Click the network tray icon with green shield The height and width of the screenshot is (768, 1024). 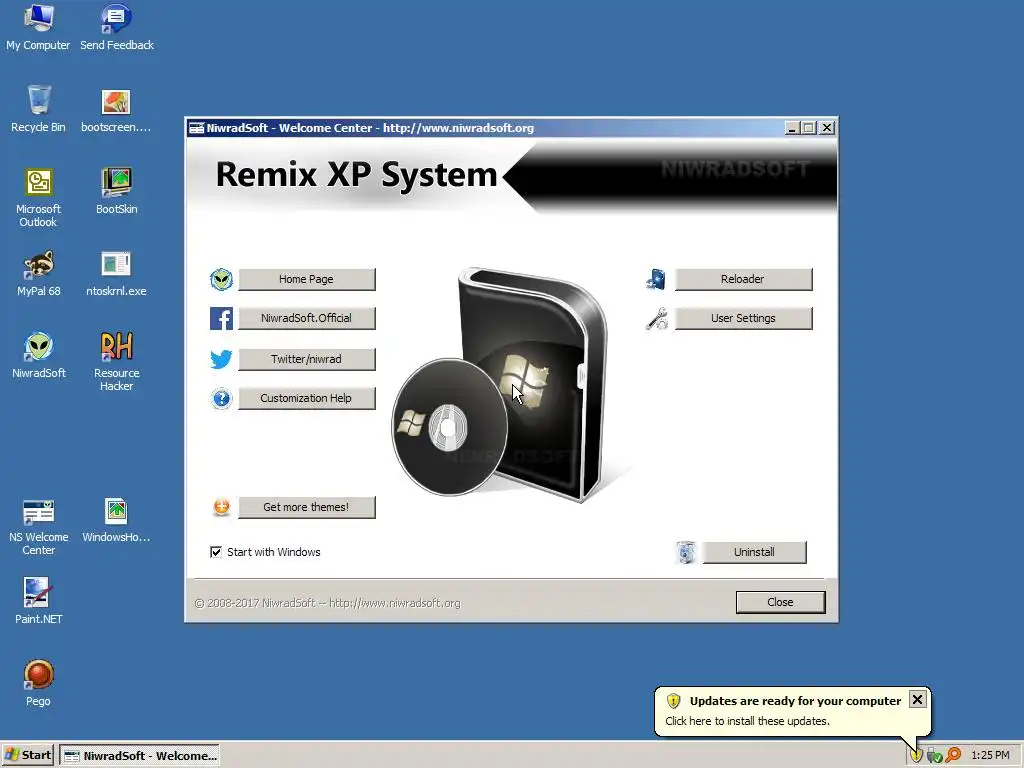coord(935,756)
